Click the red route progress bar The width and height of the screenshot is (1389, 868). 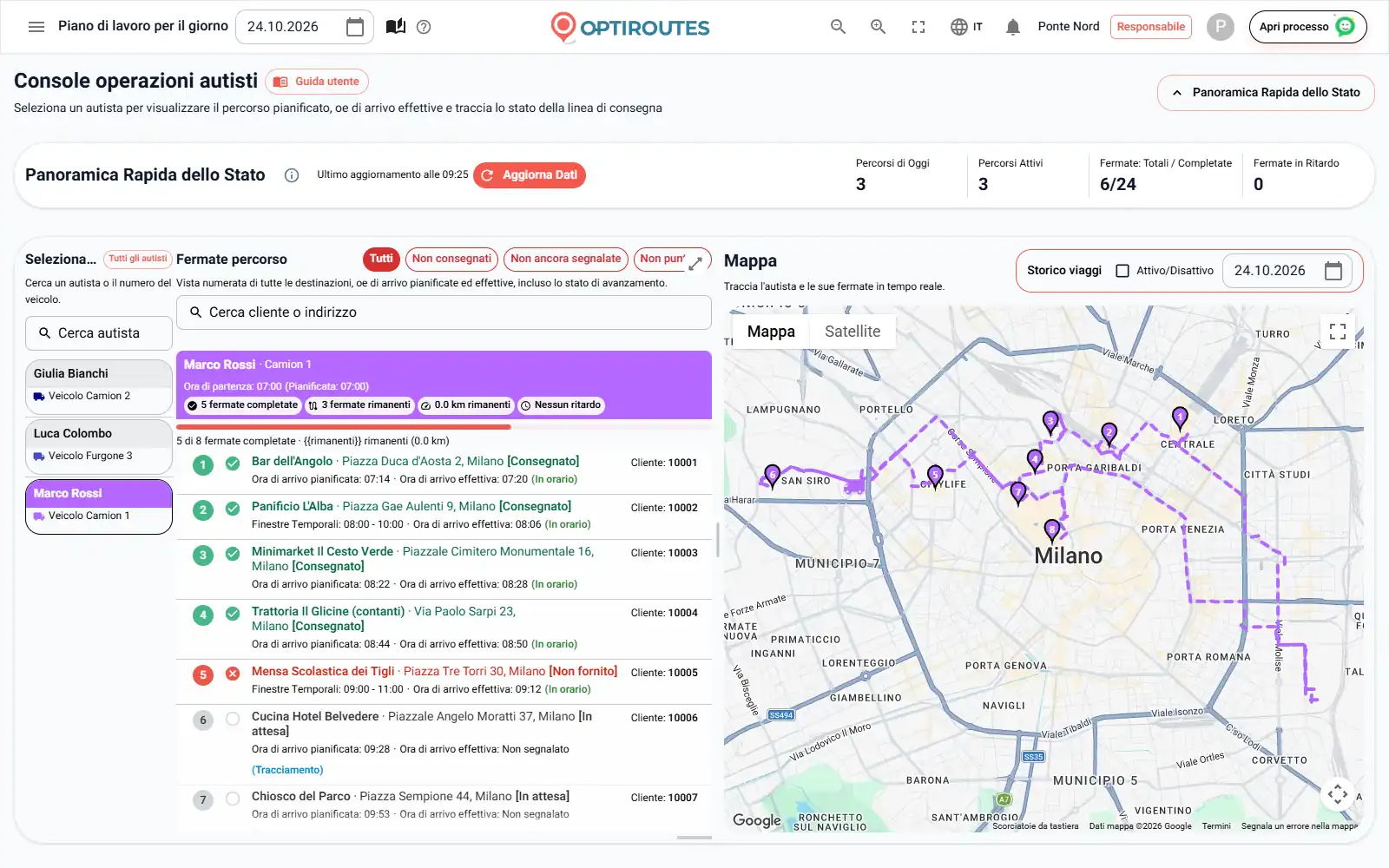tap(344, 426)
